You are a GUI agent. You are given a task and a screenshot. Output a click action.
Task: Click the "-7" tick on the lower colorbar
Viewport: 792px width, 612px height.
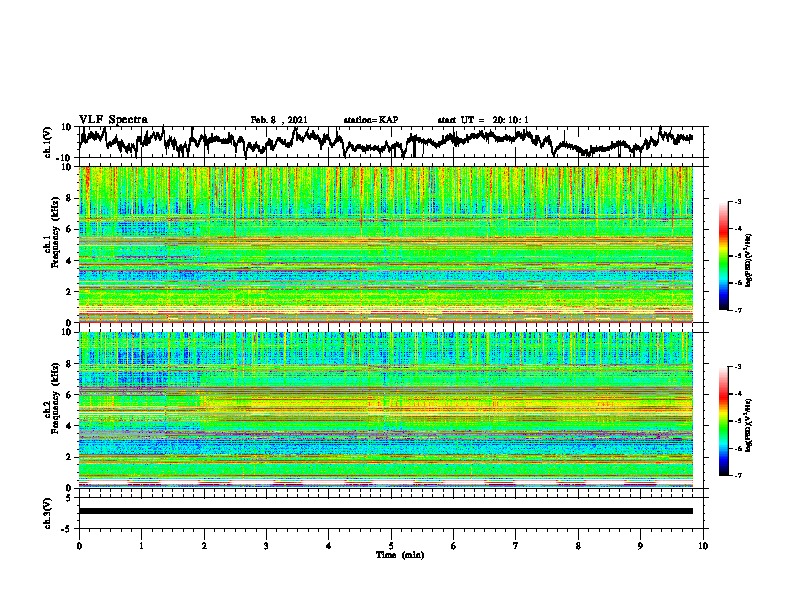[x=737, y=475]
